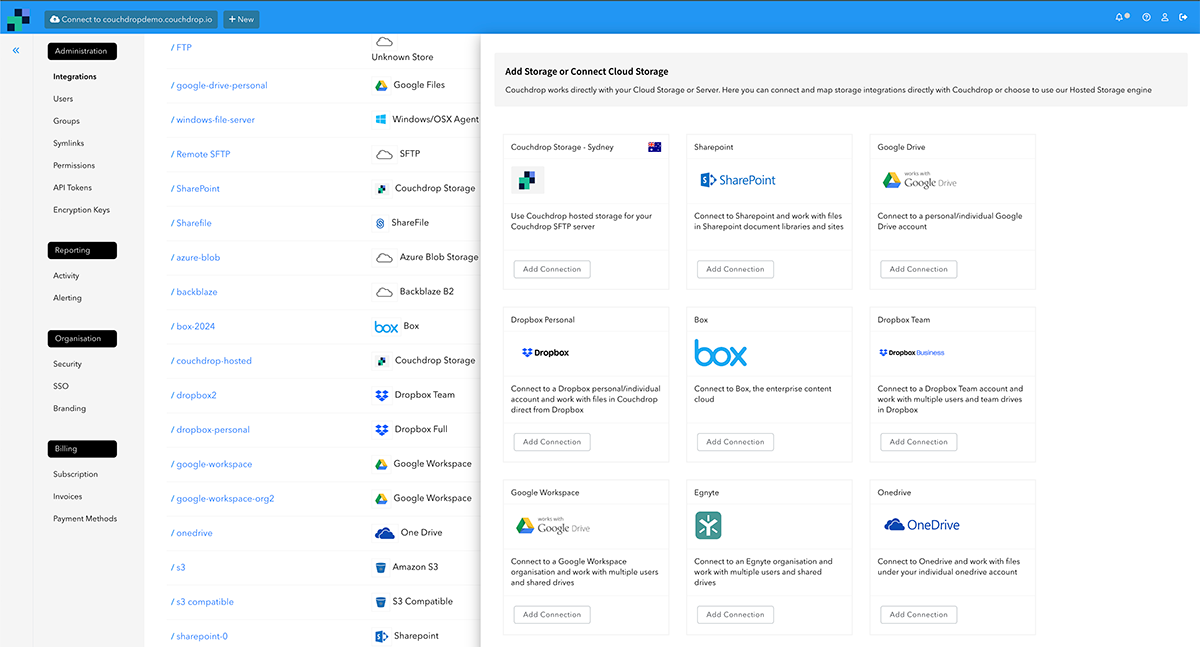Click the SharePoint logo in storage card
Screen dimensions: 1200x647
(x=737, y=180)
